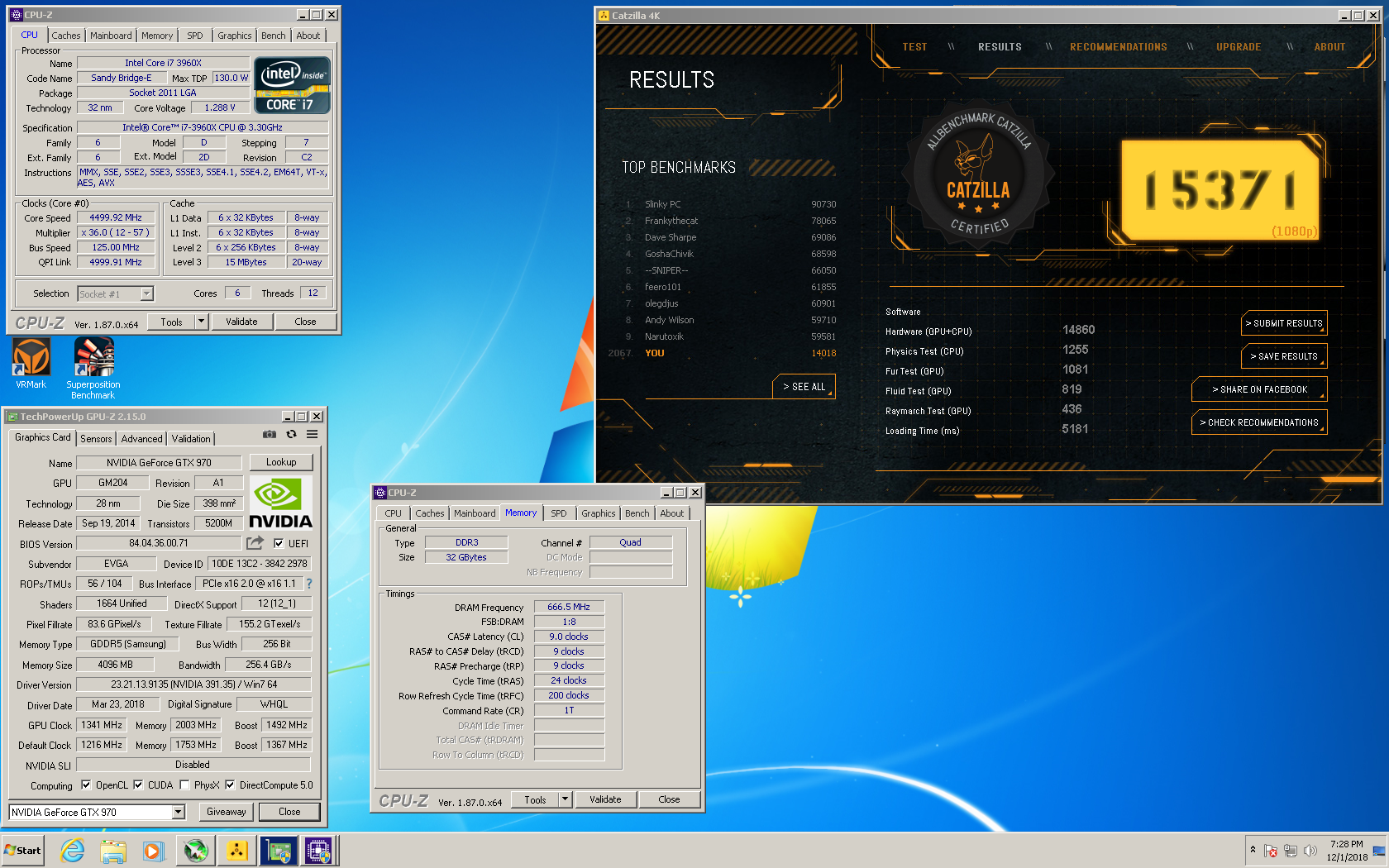Toggle the UEFI checkbox in GPU-Z

[x=279, y=543]
